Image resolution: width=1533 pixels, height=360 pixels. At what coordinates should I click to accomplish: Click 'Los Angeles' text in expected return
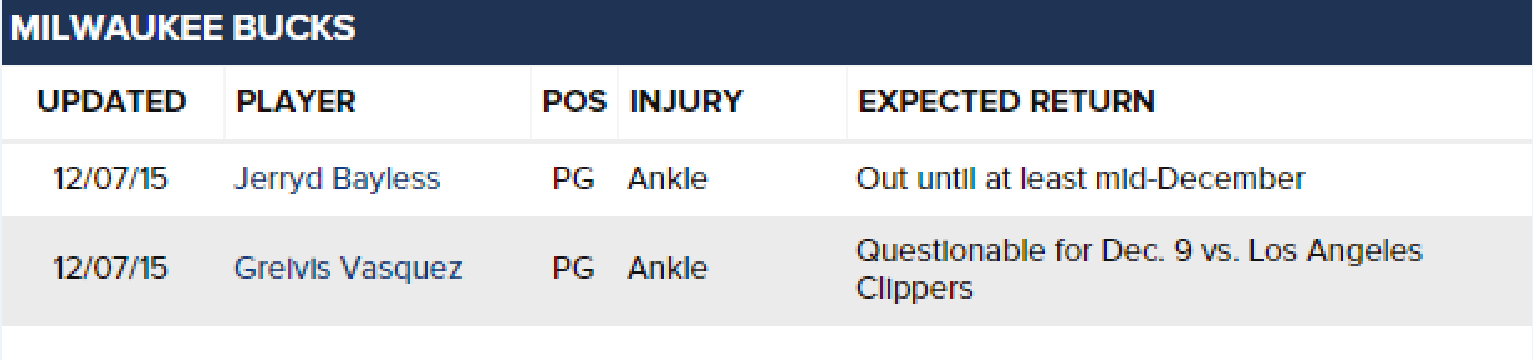click(x=1336, y=250)
